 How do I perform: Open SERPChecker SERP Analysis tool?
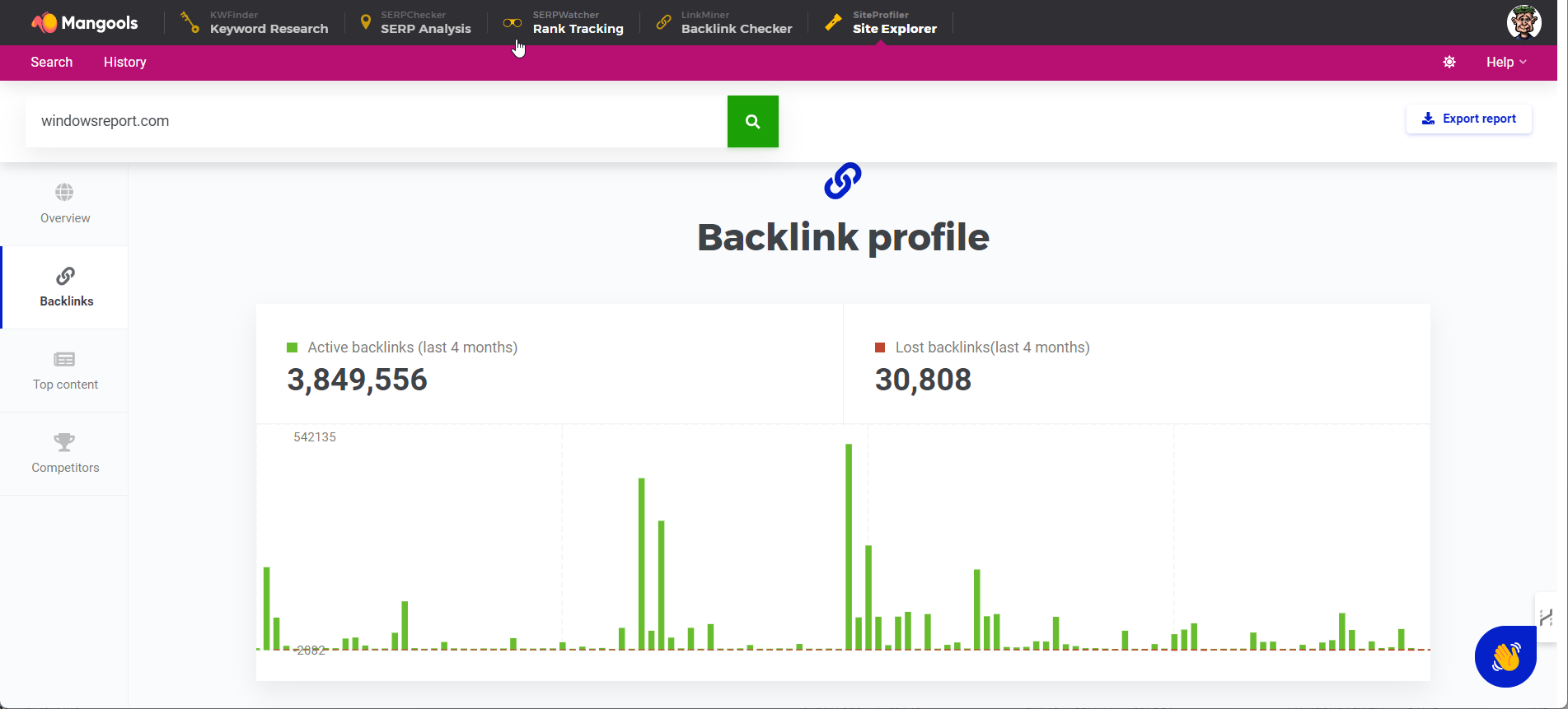tap(415, 23)
